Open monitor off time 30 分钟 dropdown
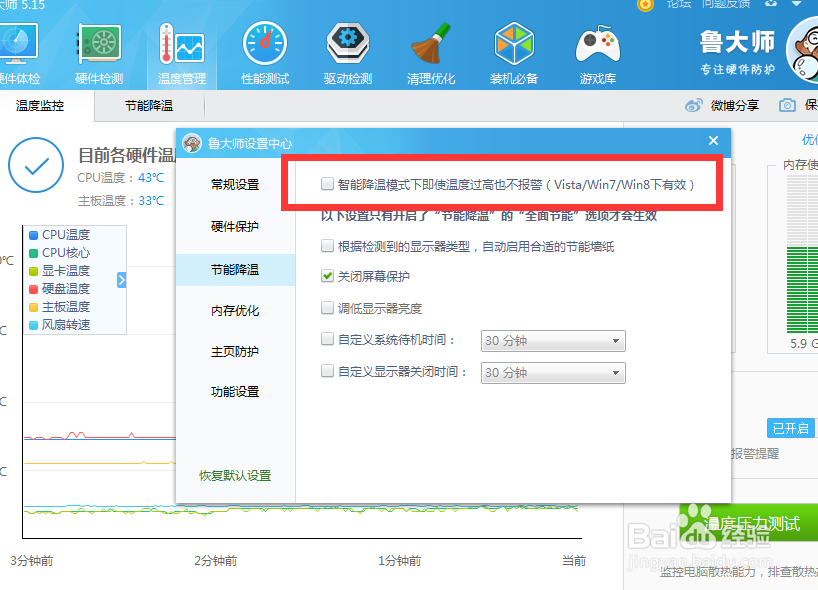This screenshot has width=818, height=590. tap(553, 372)
